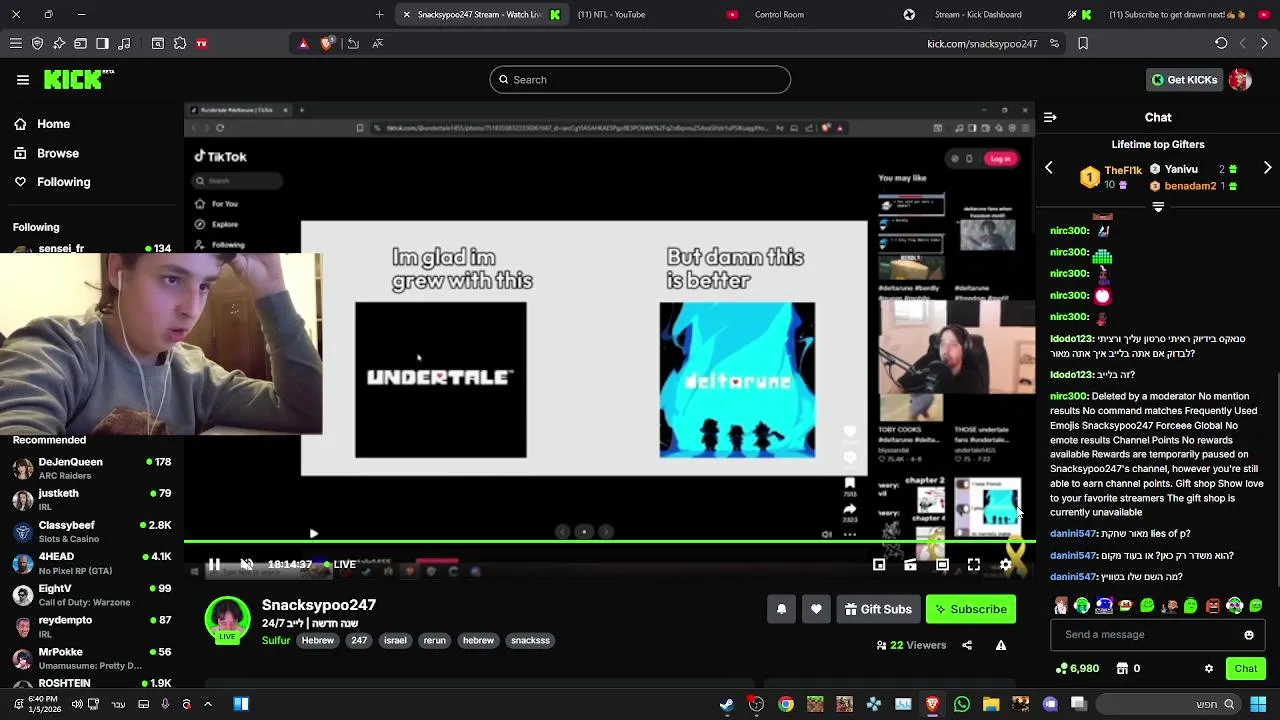
Task: Jump to LIVE indicator in player
Action: coord(340,564)
